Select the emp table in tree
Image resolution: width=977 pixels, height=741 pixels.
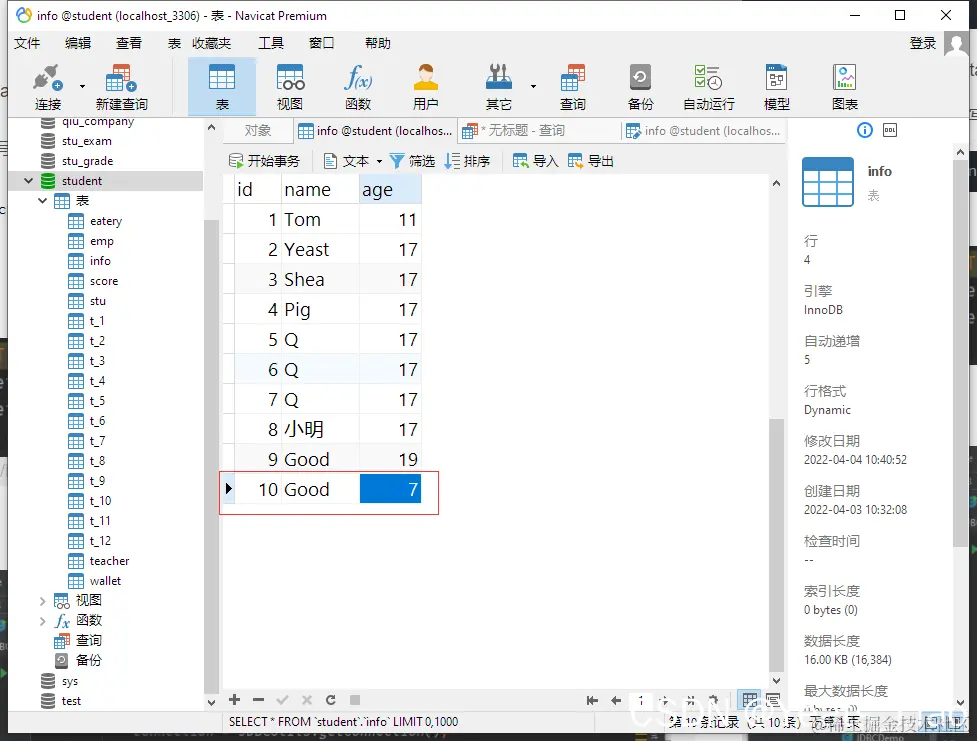pos(102,241)
